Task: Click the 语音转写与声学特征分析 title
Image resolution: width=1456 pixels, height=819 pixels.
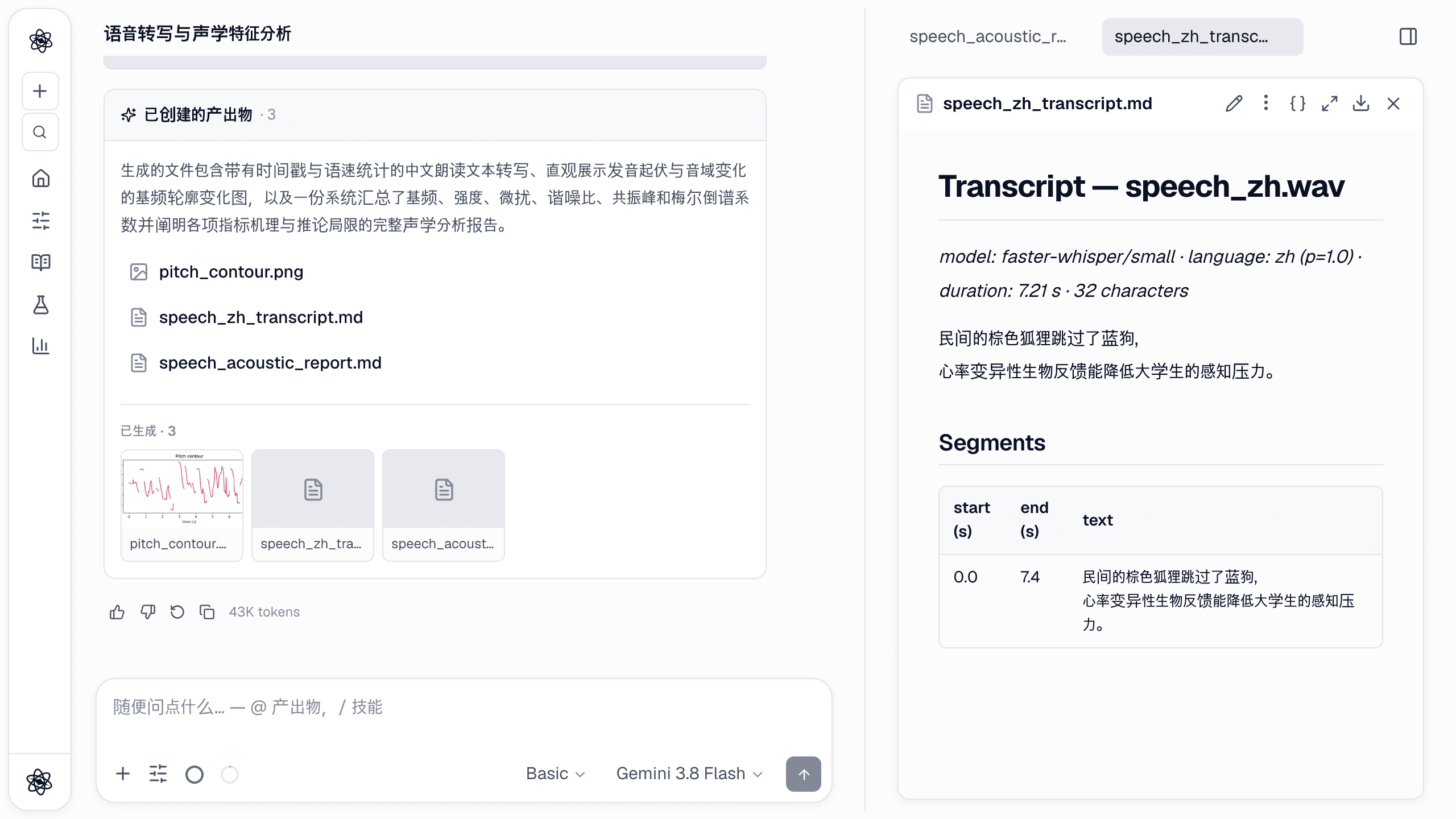Action: click(x=197, y=34)
